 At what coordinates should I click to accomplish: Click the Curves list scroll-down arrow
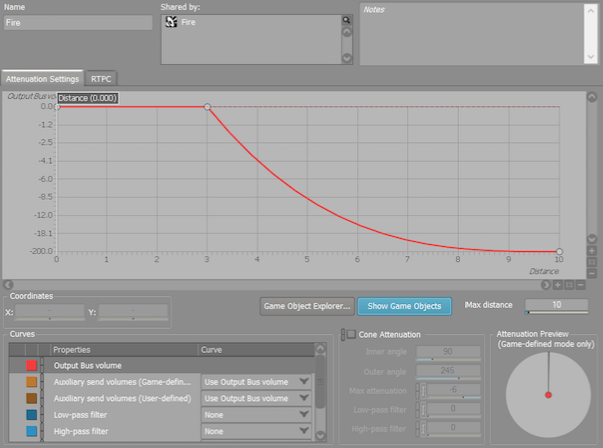[320, 435]
